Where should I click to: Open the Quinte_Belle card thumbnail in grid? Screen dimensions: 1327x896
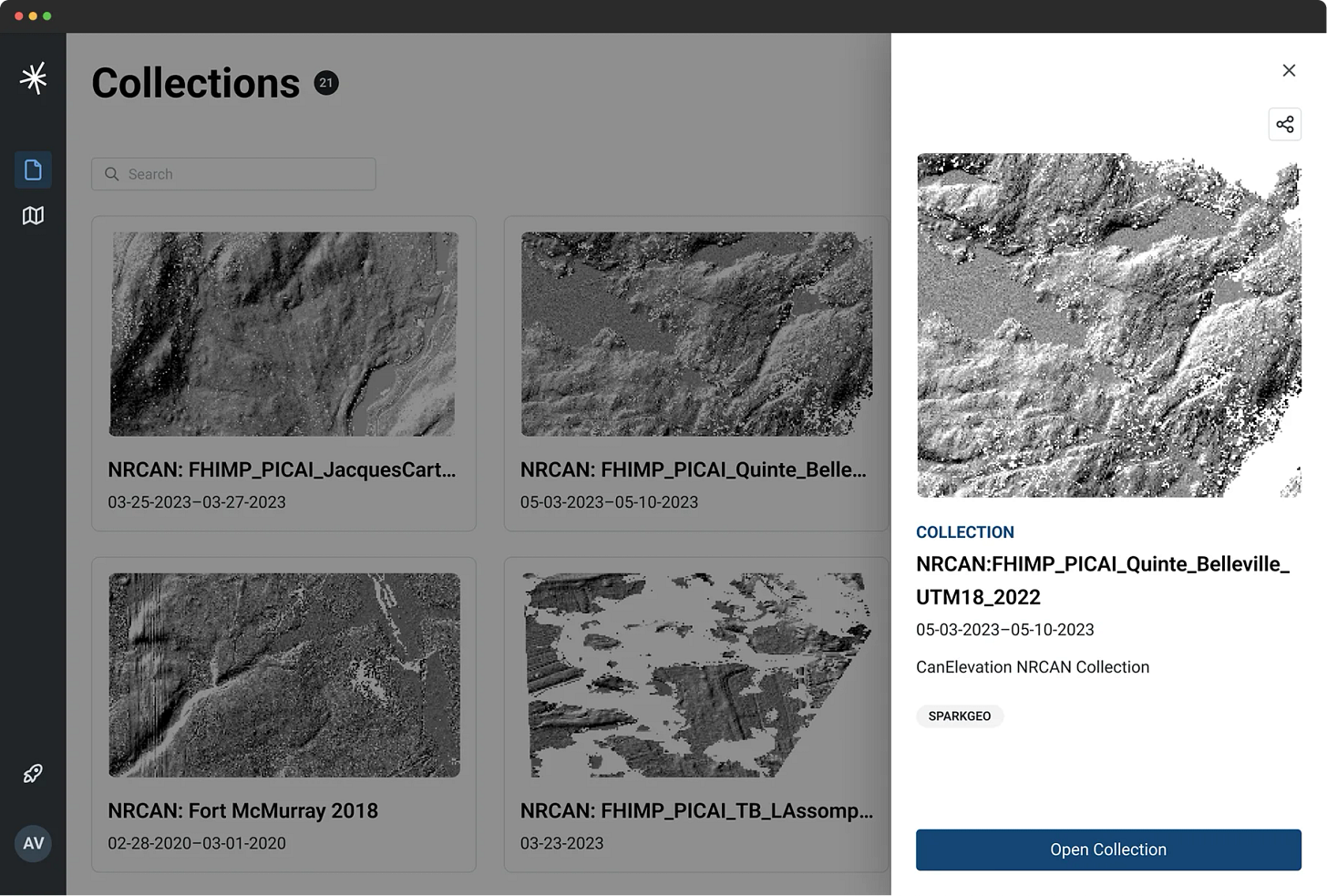pyautogui.click(x=696, y=334)
